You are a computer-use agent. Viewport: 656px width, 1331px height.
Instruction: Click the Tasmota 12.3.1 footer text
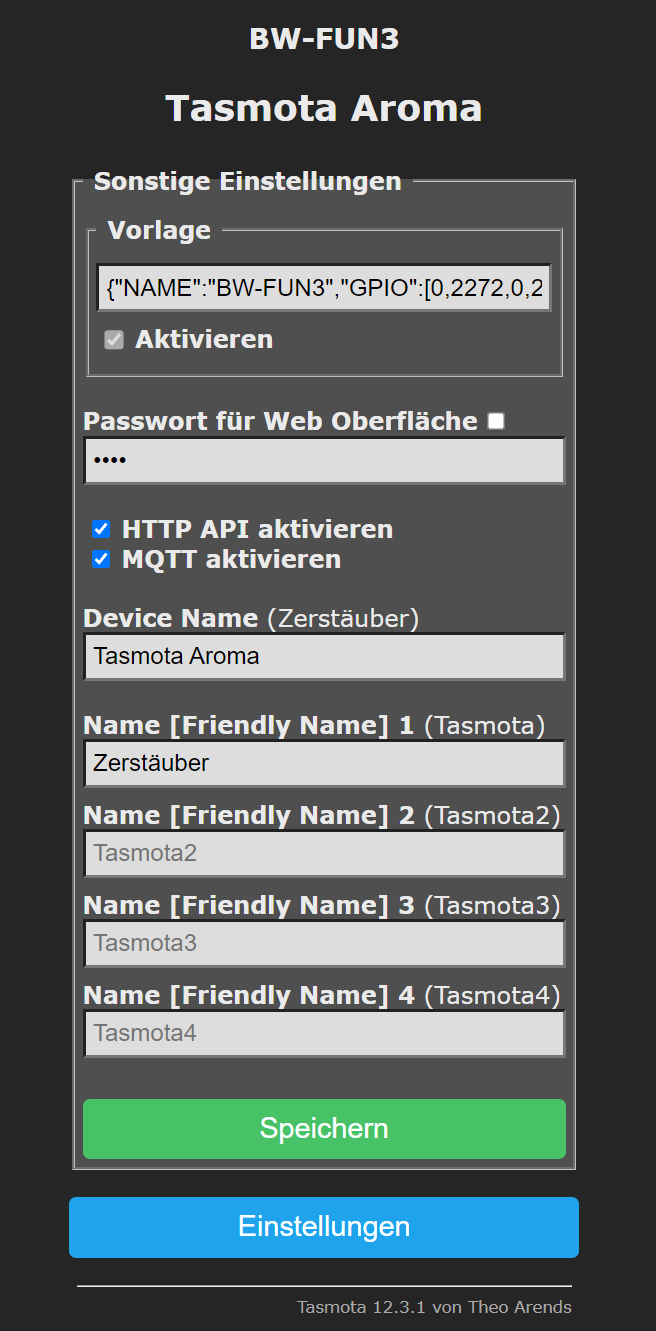434,1306
